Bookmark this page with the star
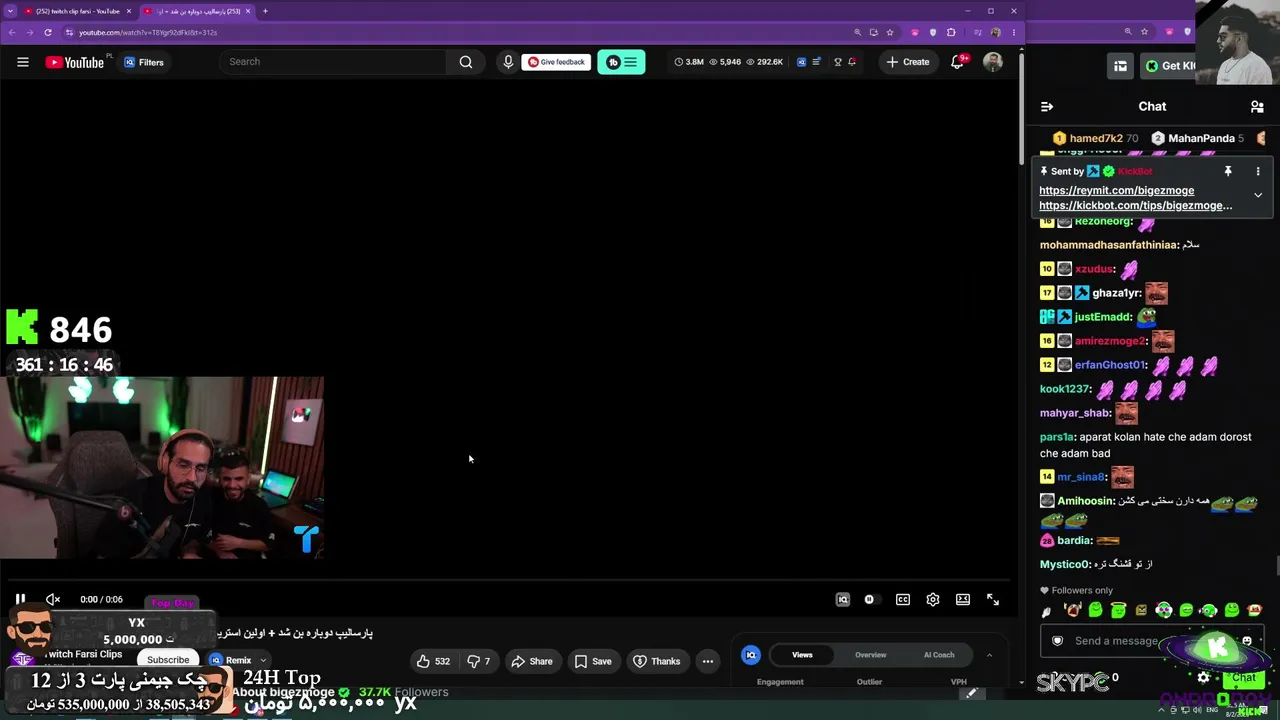This screenshot has height=720, width=1280. 890,32
